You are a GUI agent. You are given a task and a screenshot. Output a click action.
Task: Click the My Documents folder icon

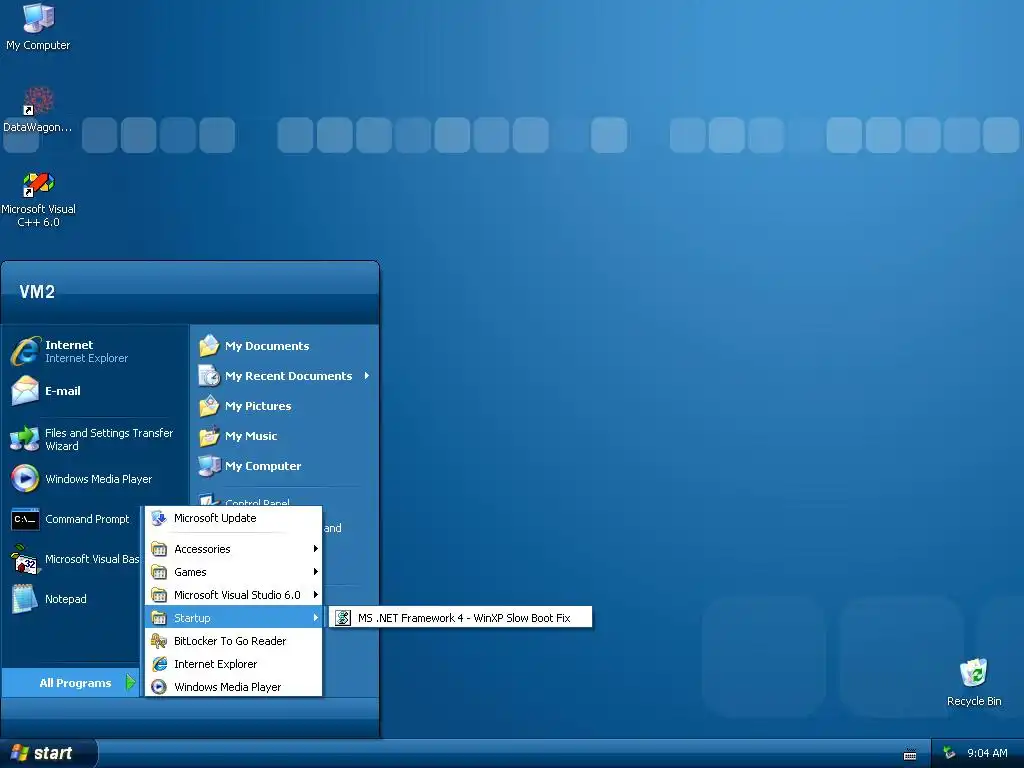click(x=209, y=345)
